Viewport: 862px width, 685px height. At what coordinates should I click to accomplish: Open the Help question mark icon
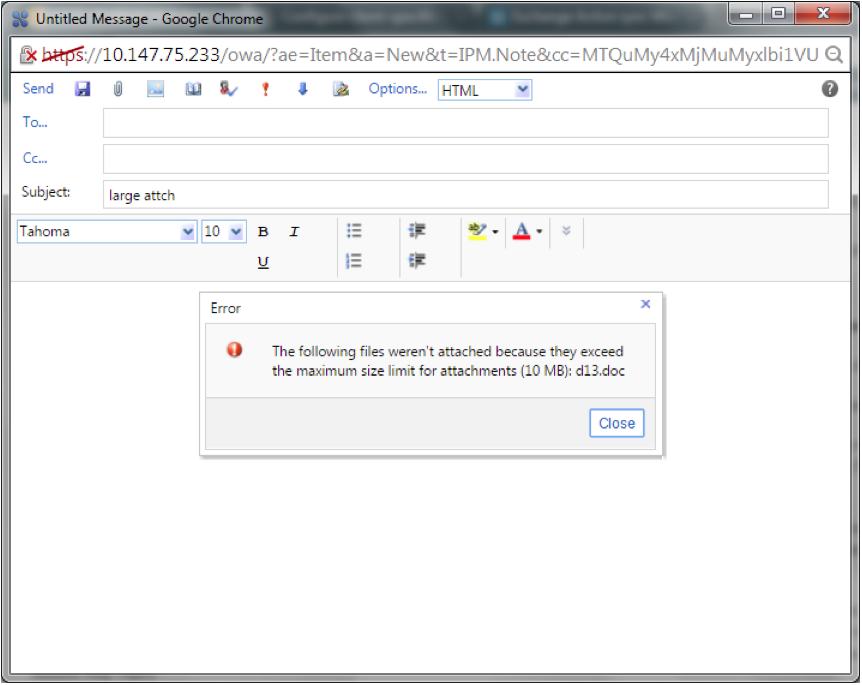pyautogui.click(x=830, y=89)
